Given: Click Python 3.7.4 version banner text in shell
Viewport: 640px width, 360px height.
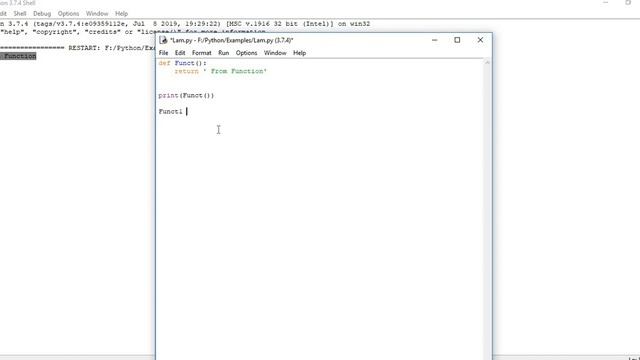Looking at the screenshot, I should pos(185,24).
